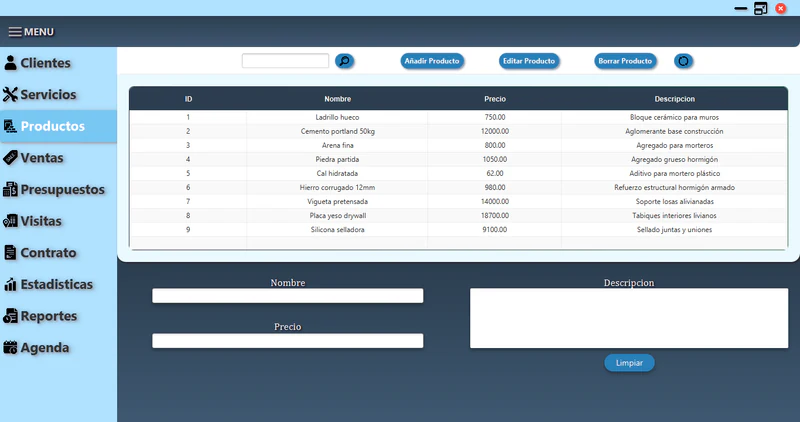
Task: Click the Agenda calendar icon
Action: point(10,347)
